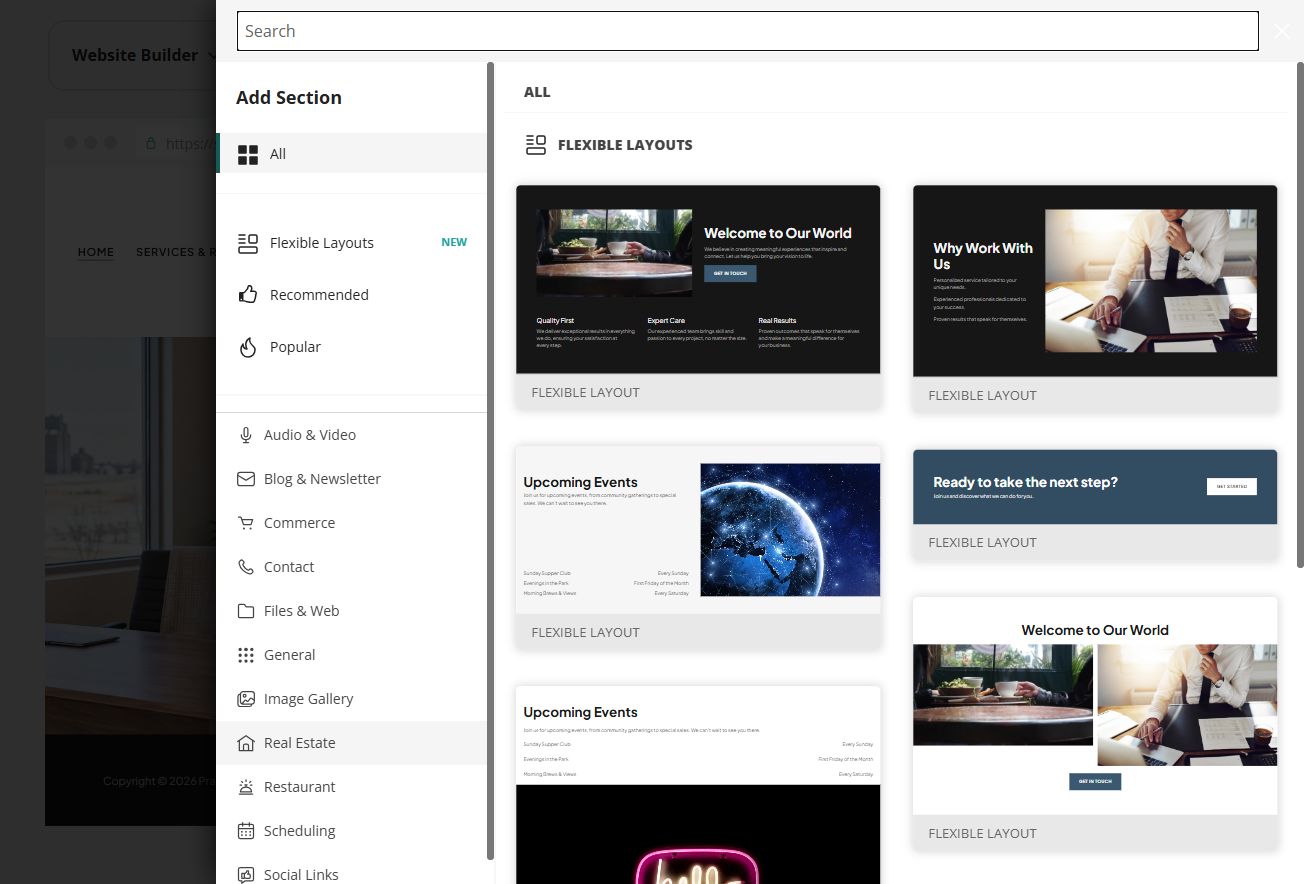Go to the Commerce category
Screen dimensions: 1304x884
tap(352, 523)
